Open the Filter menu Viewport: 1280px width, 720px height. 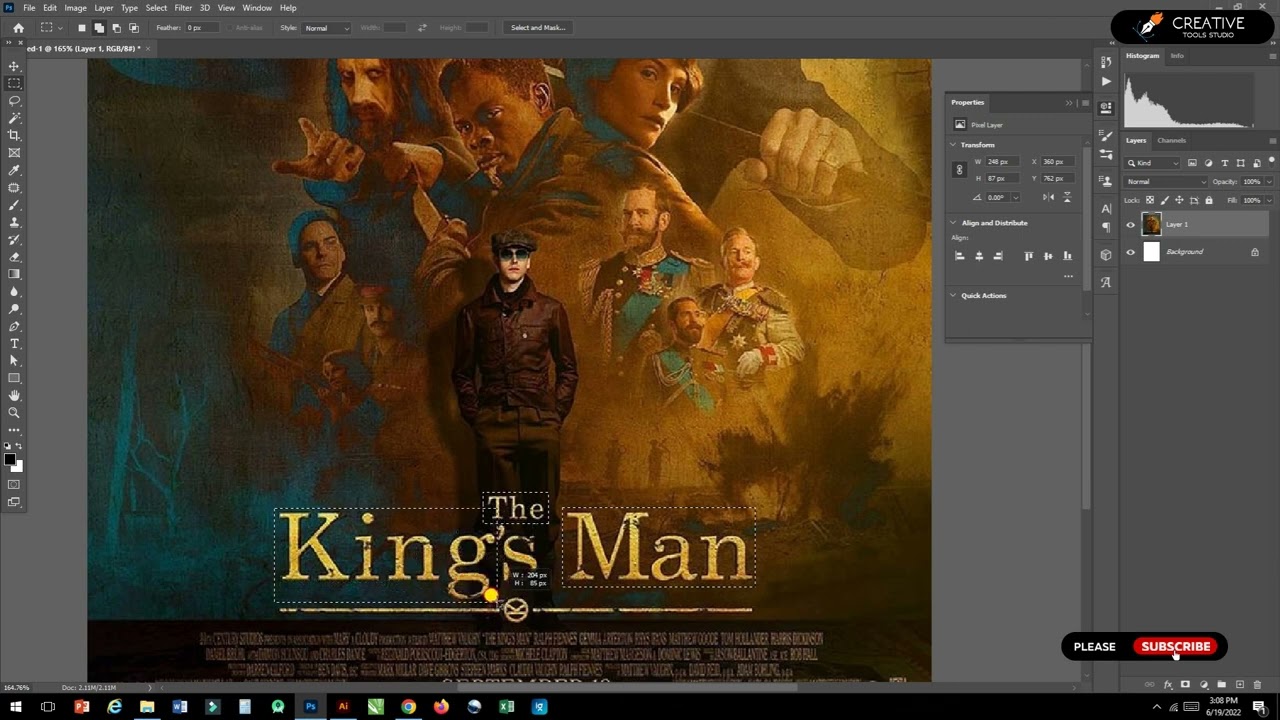183,8
